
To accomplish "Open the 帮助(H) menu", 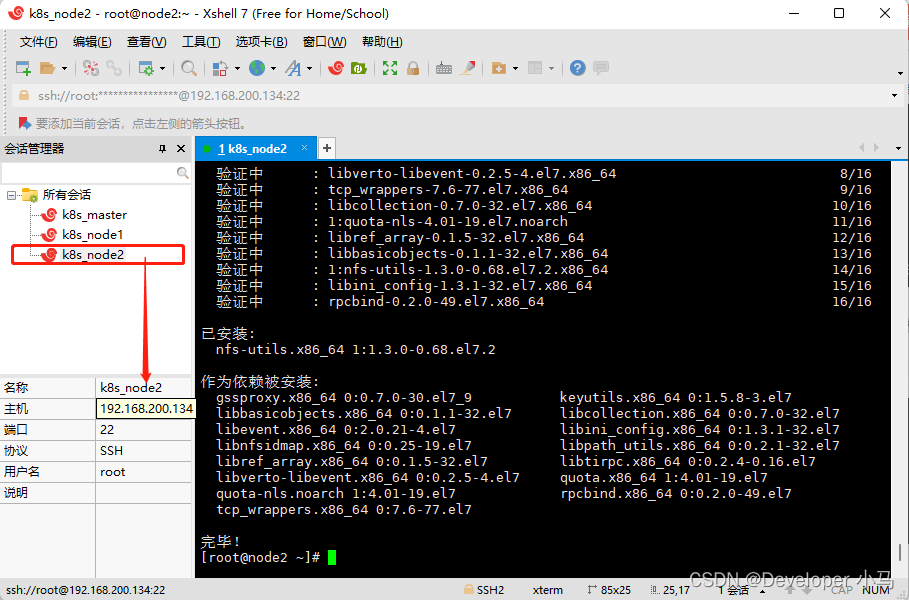I will [382, 42].
